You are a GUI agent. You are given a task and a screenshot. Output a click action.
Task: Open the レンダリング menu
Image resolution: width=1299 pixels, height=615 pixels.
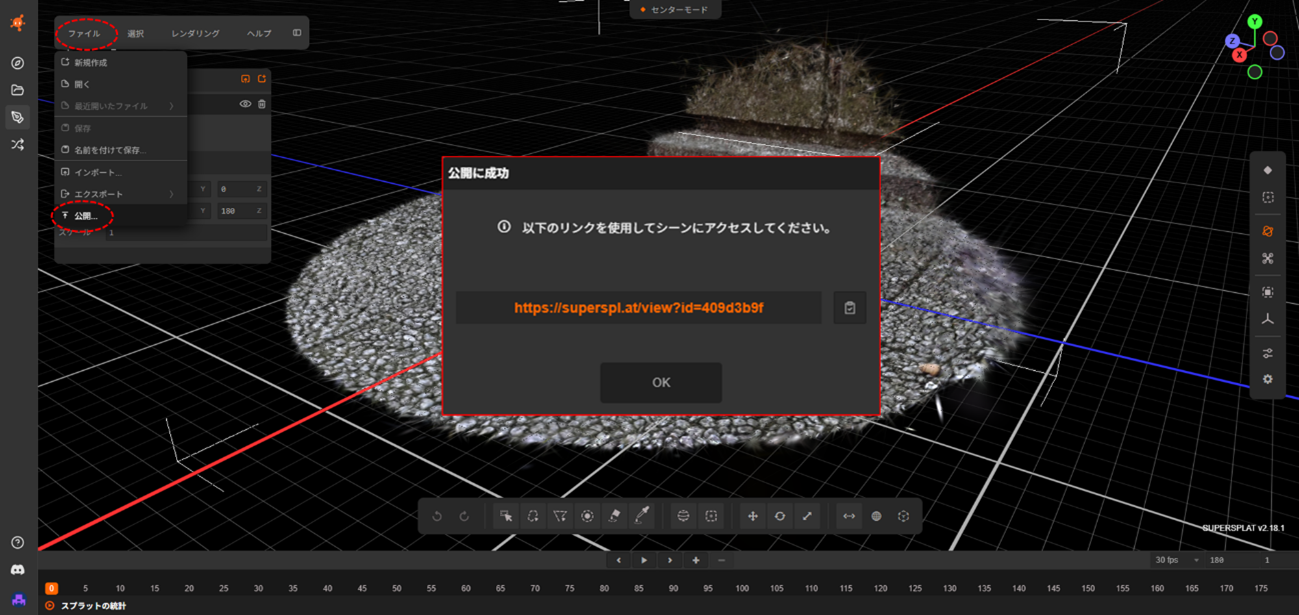point(196,32)
